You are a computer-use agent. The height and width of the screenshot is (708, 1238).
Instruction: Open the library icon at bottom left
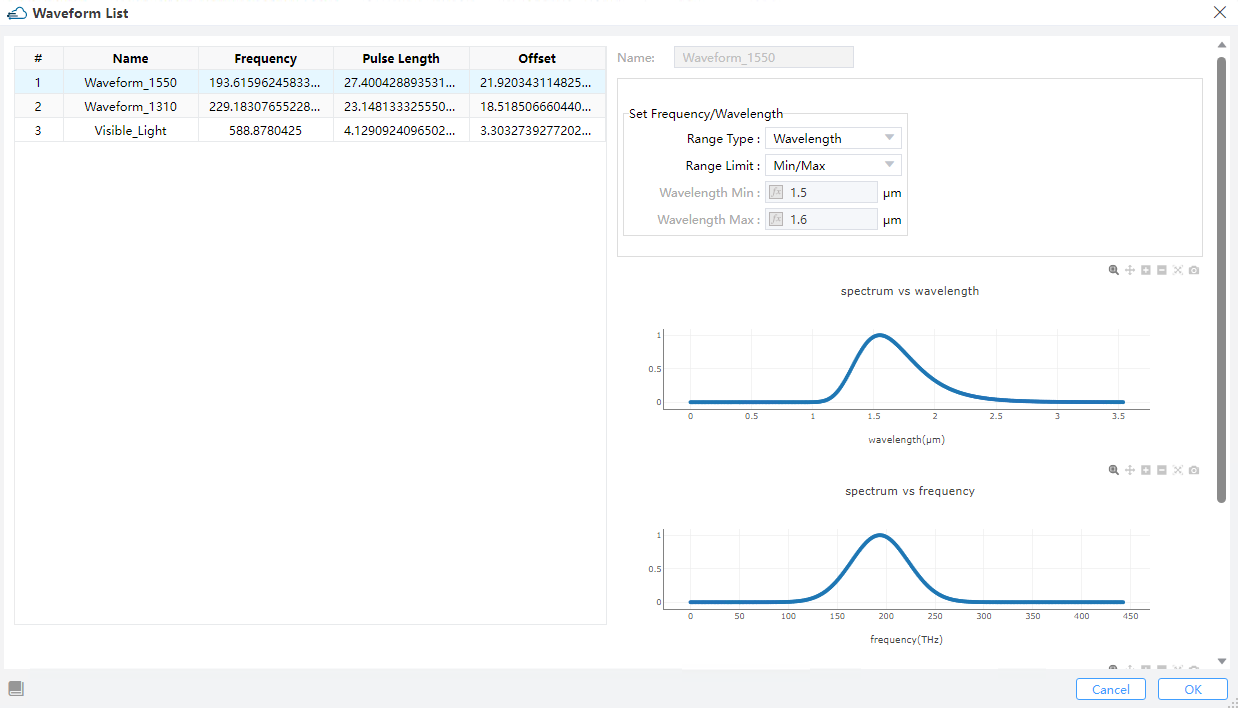[16, 688]
